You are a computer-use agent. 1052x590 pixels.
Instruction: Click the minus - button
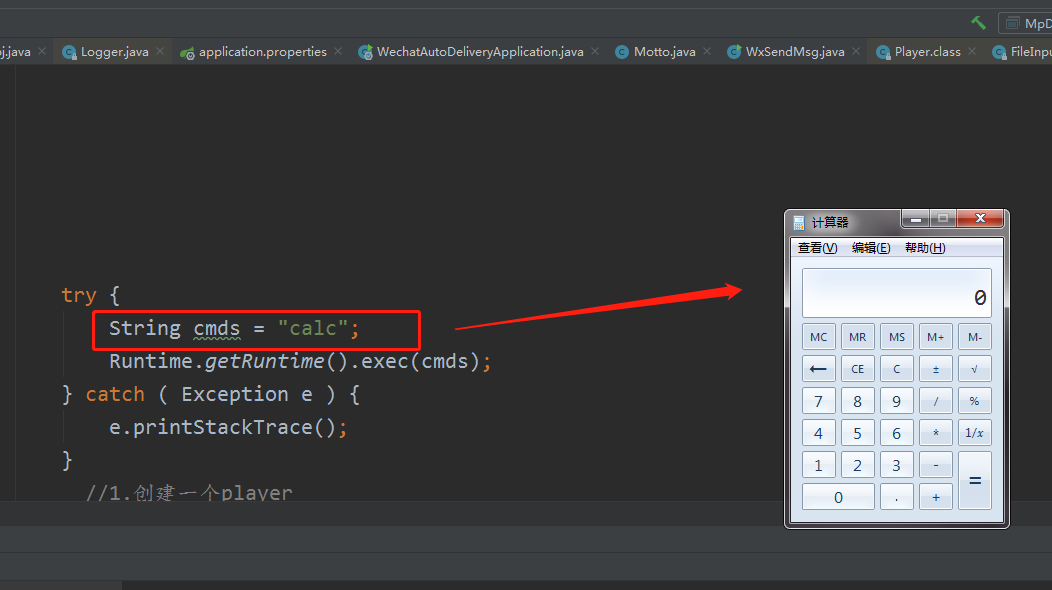pos(935,465)
